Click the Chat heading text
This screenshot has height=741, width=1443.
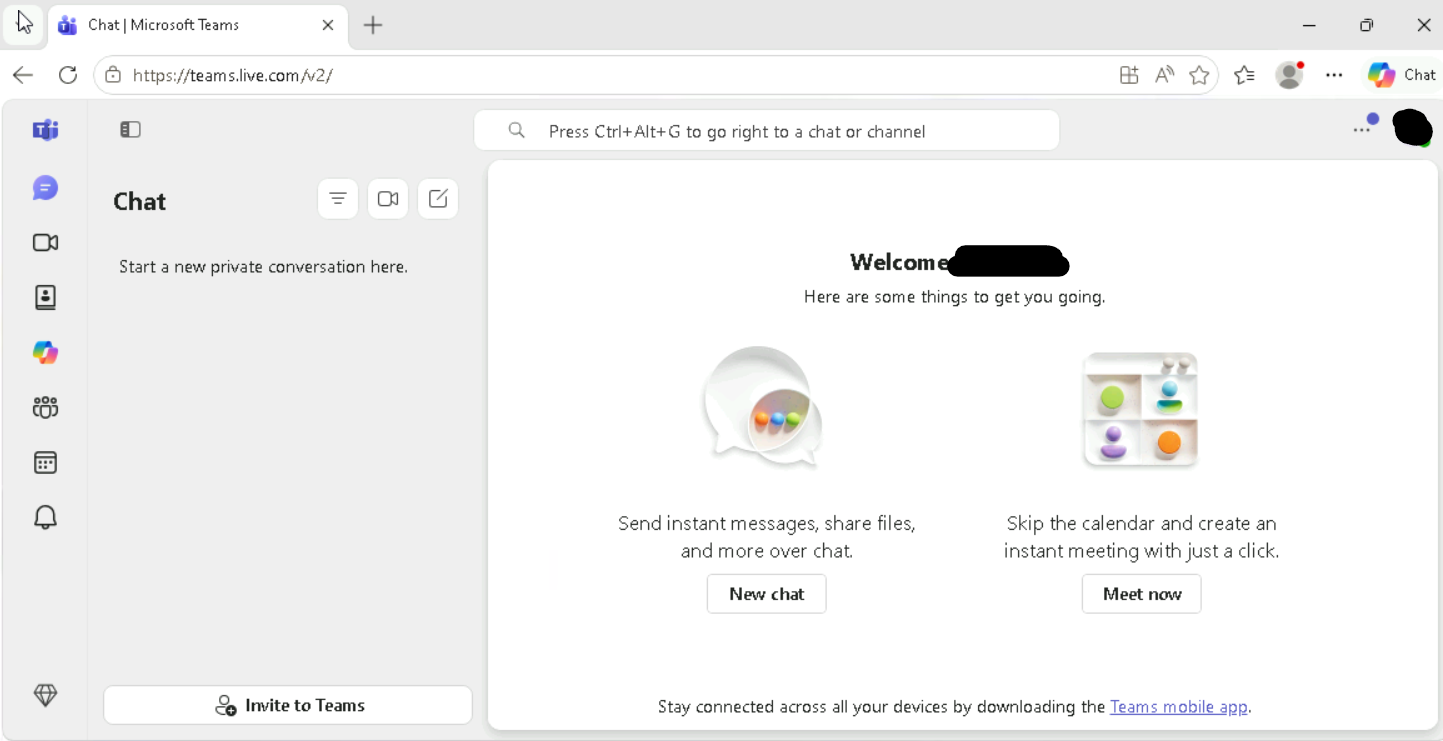click(139, 201)
